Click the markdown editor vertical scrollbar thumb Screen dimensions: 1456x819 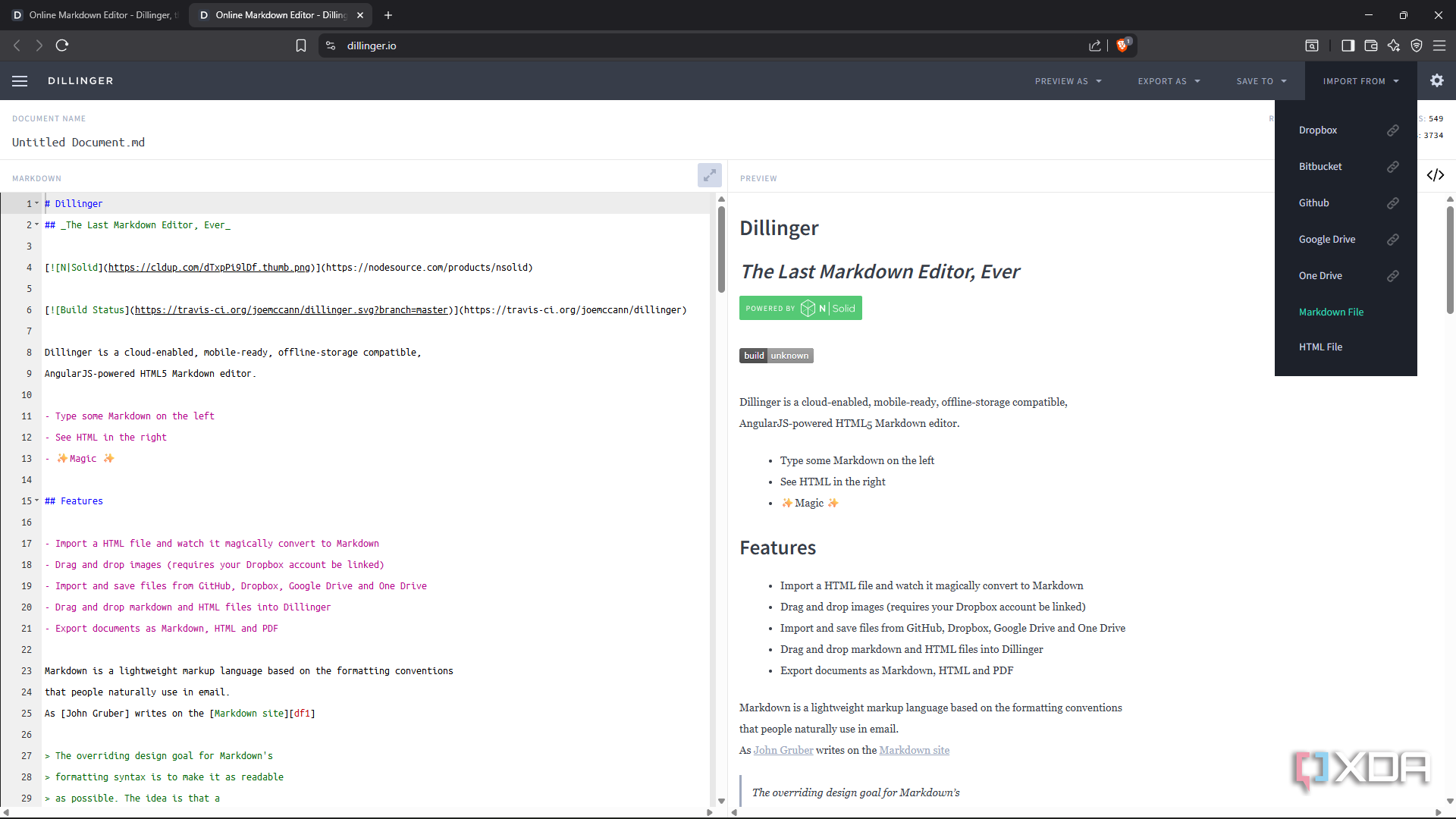(x=721, y=249)
